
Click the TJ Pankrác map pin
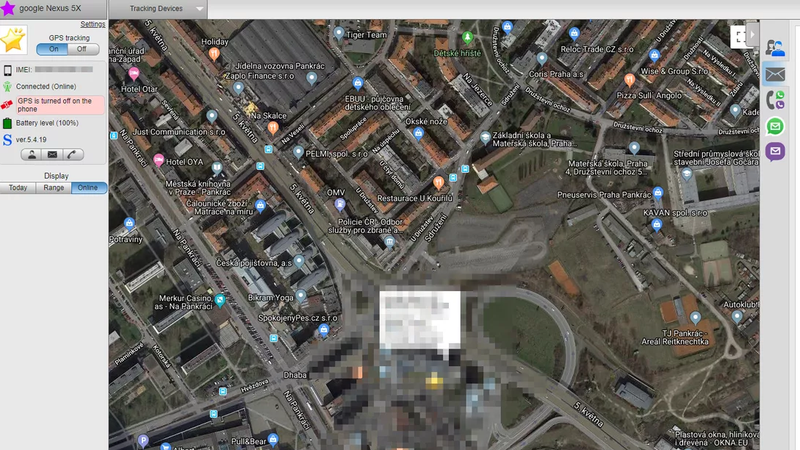tap(695, 318)
